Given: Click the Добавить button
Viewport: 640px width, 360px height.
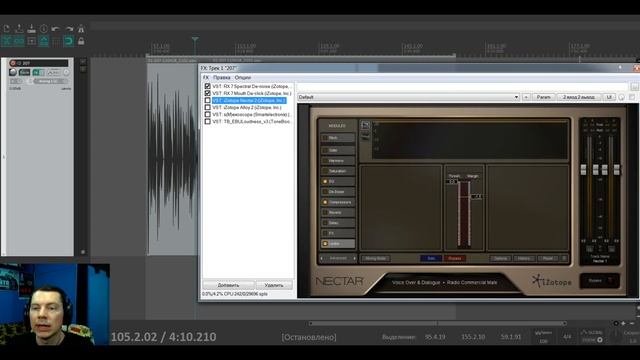Looking at the screenshot, I should tap(228, 285).
